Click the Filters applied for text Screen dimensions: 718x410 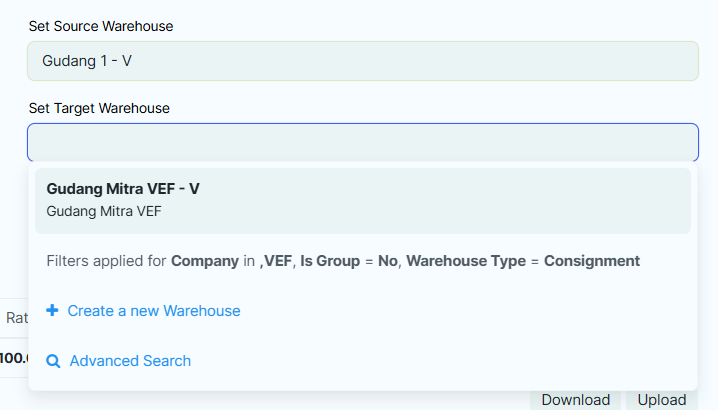[106, 261]
